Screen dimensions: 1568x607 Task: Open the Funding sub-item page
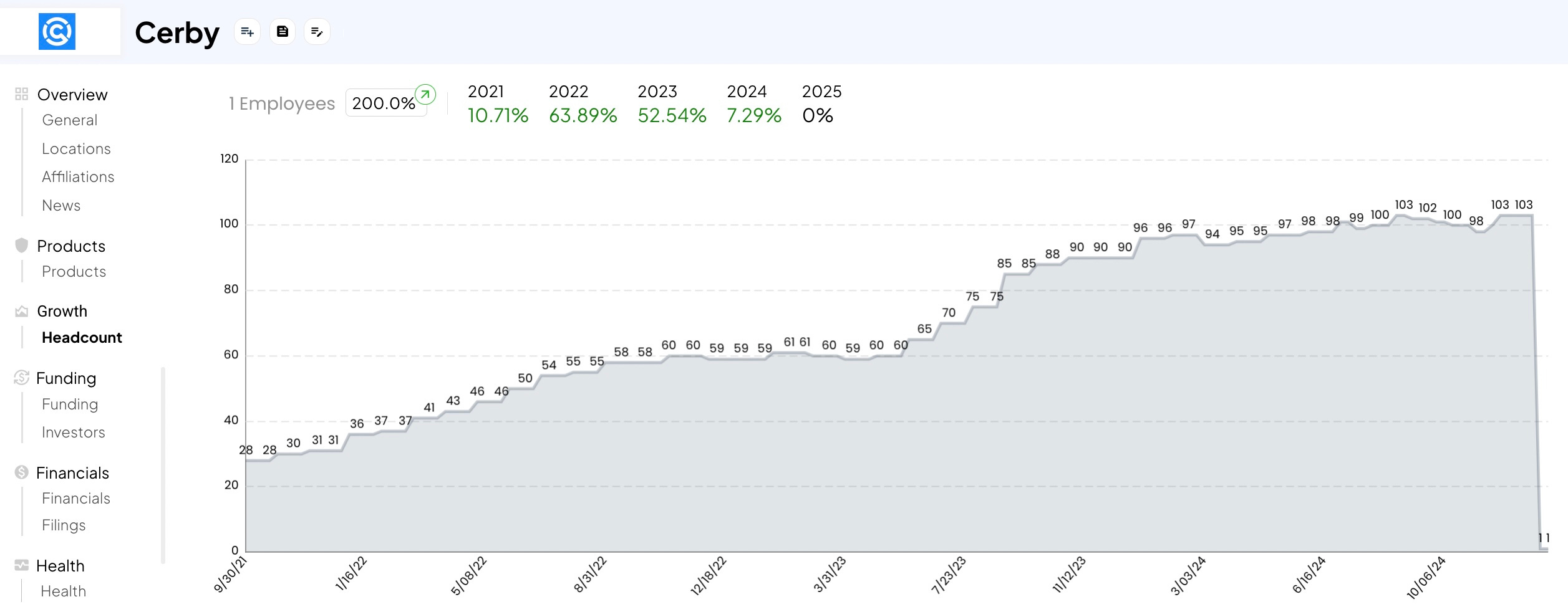70,404
